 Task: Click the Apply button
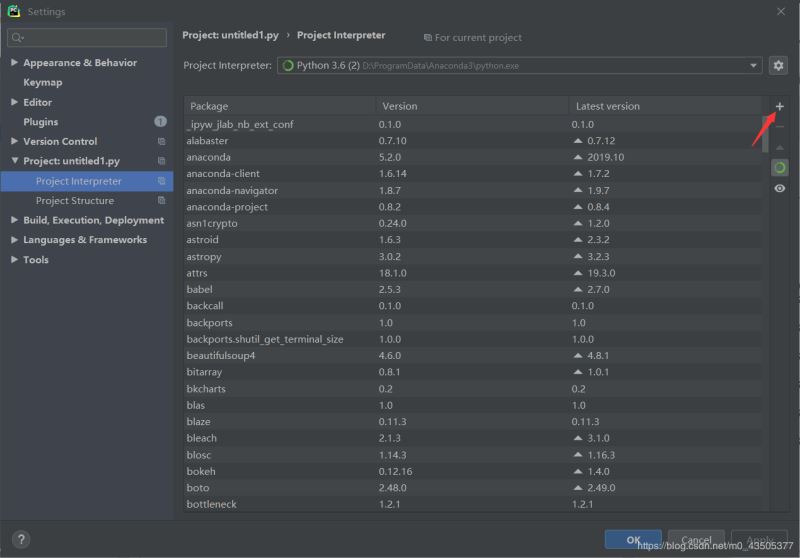click(759, 539)
